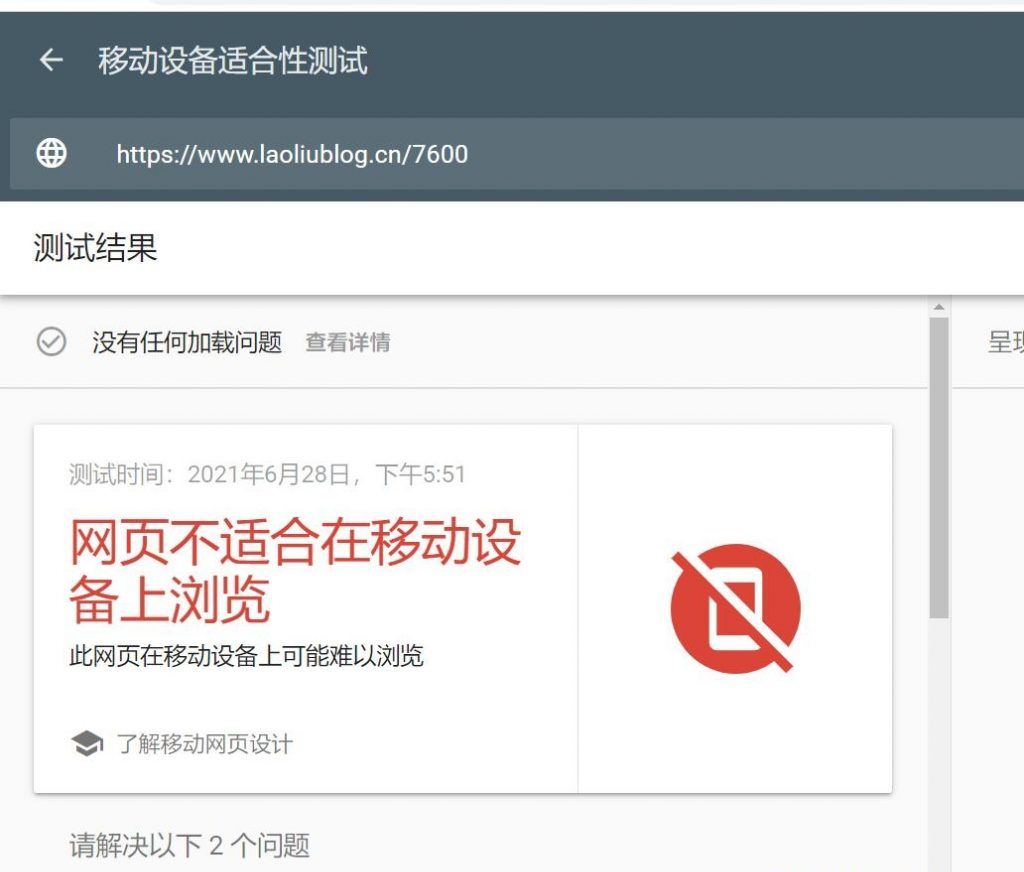Click the vertical scrollbar thumb
This screenshot has width=1024, height=872.
[x=939, y=468]
